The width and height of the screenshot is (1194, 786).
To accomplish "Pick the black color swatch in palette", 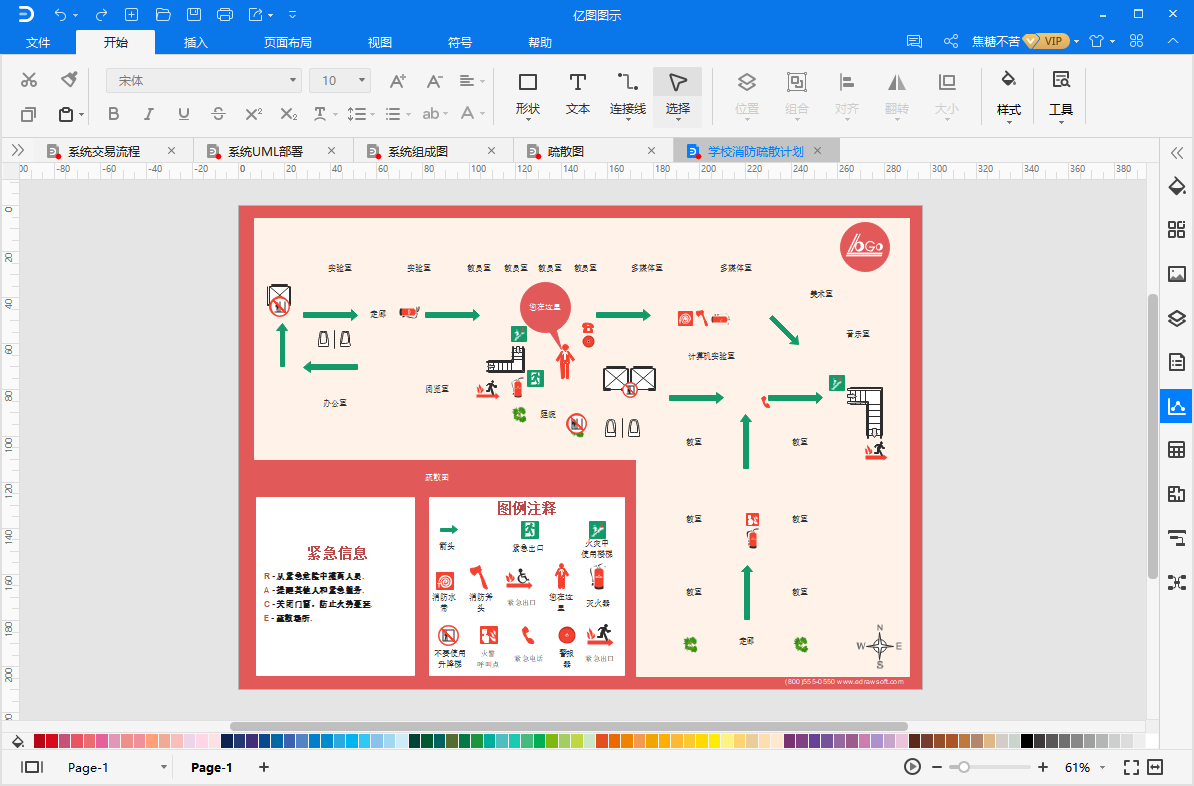I will click(1027, 740).
